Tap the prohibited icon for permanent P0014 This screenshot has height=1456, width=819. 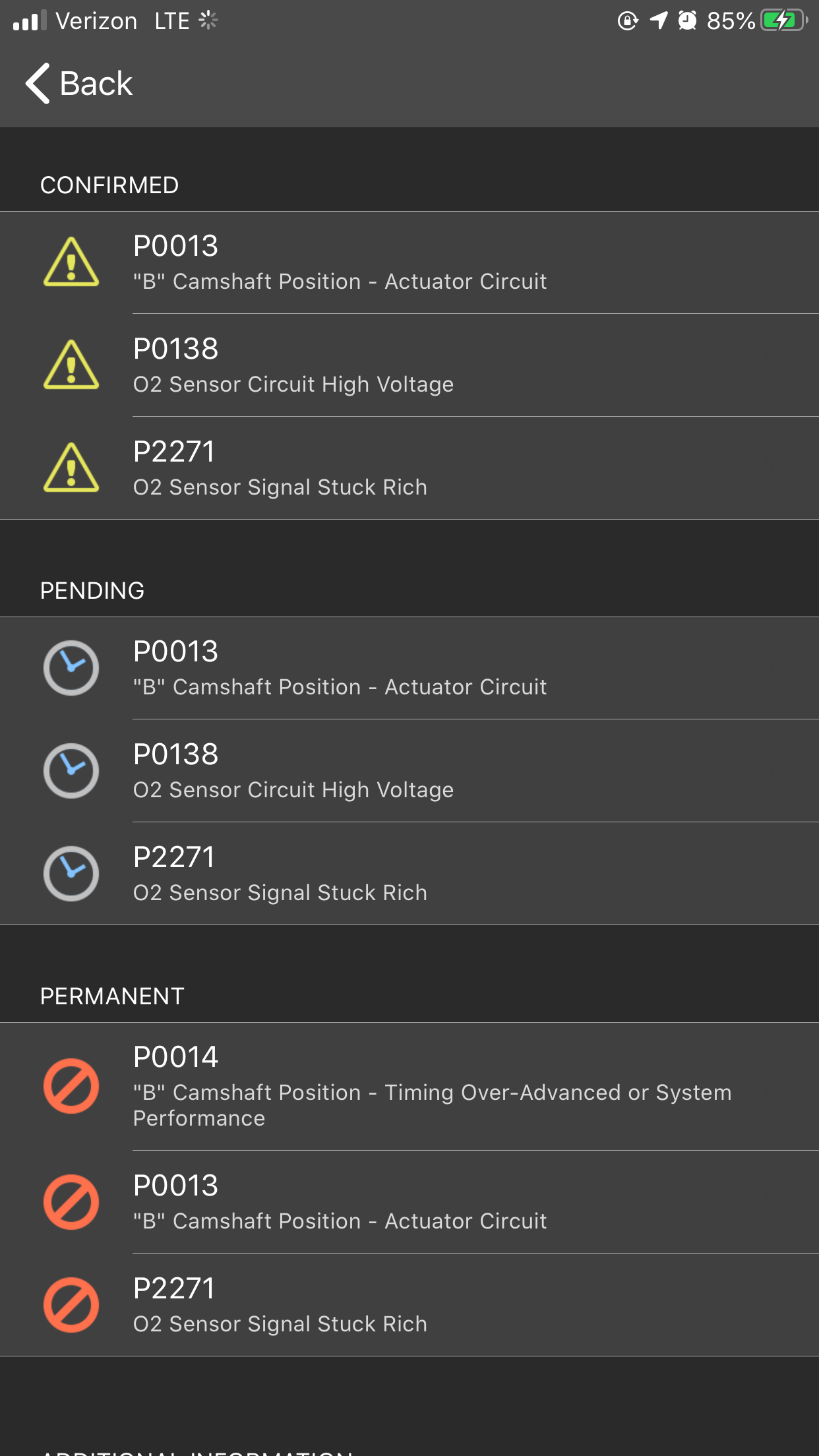(71, 1086)
